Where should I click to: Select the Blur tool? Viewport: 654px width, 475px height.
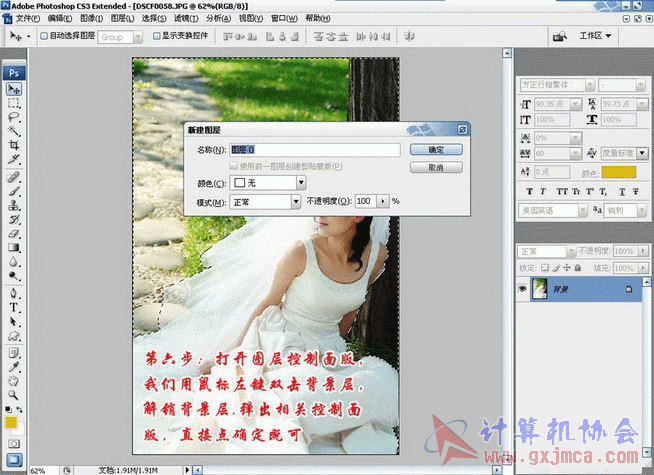pos(14,262)
